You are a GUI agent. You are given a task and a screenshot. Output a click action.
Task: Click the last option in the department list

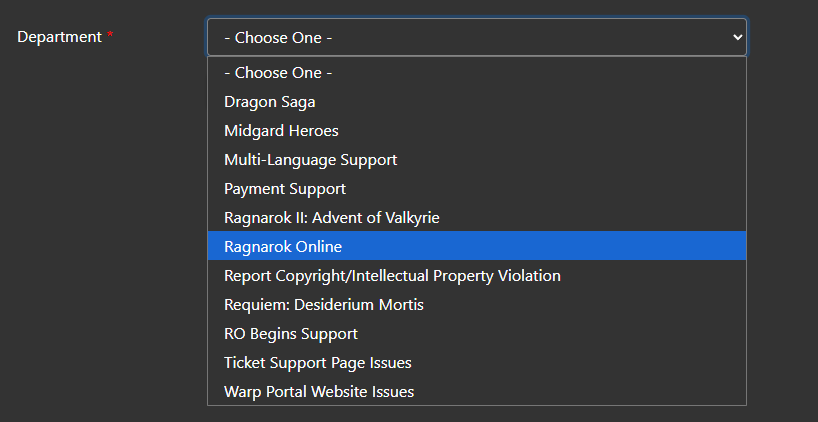point(319,391)
